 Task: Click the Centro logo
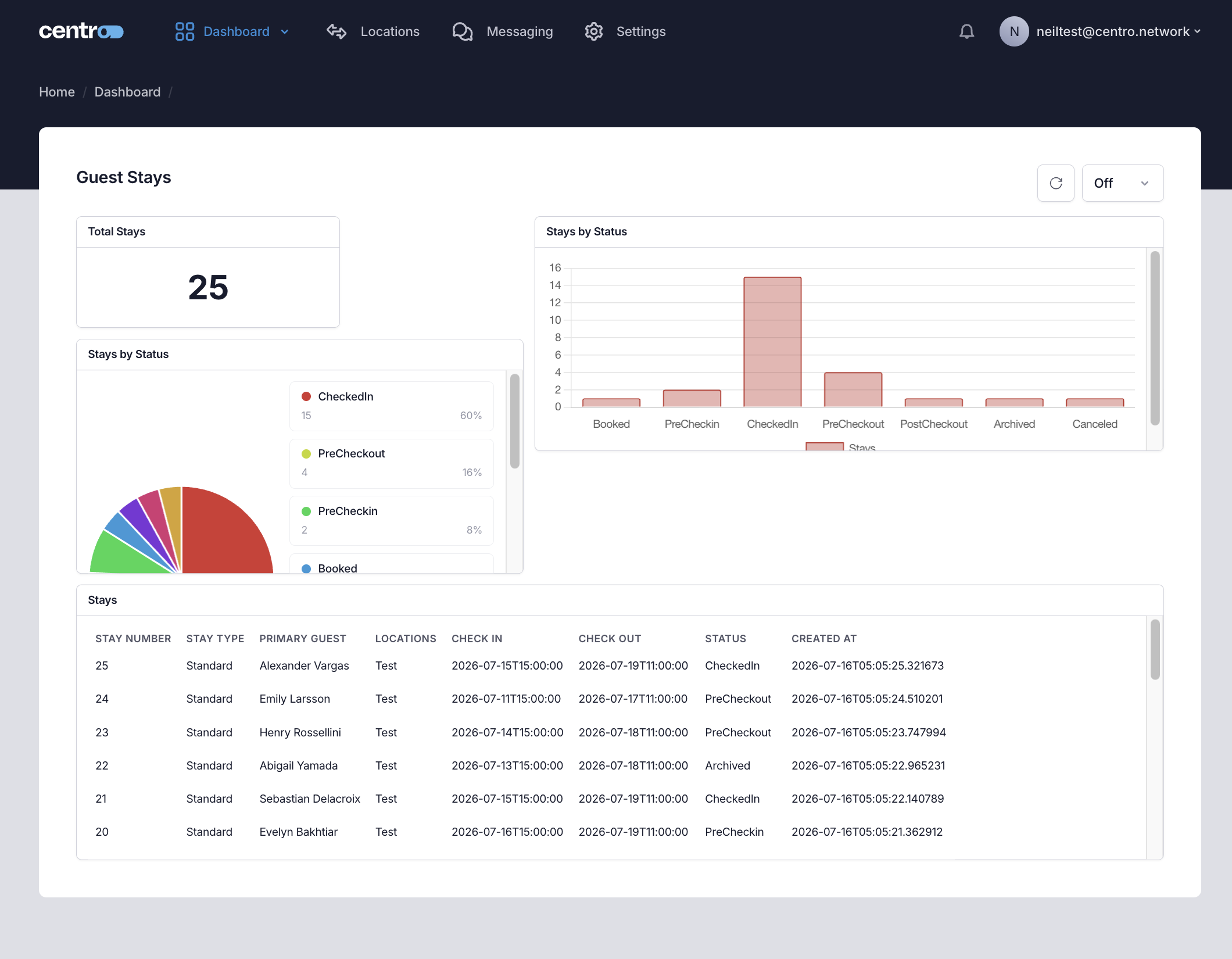click(x=81, y=31)
